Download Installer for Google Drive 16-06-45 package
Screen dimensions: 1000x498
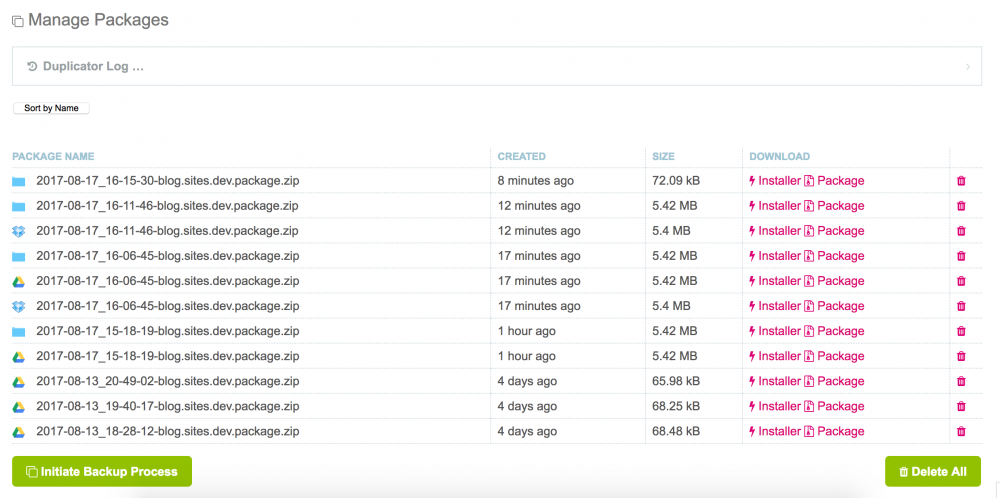pyautogui.click(x=774, y=281)
